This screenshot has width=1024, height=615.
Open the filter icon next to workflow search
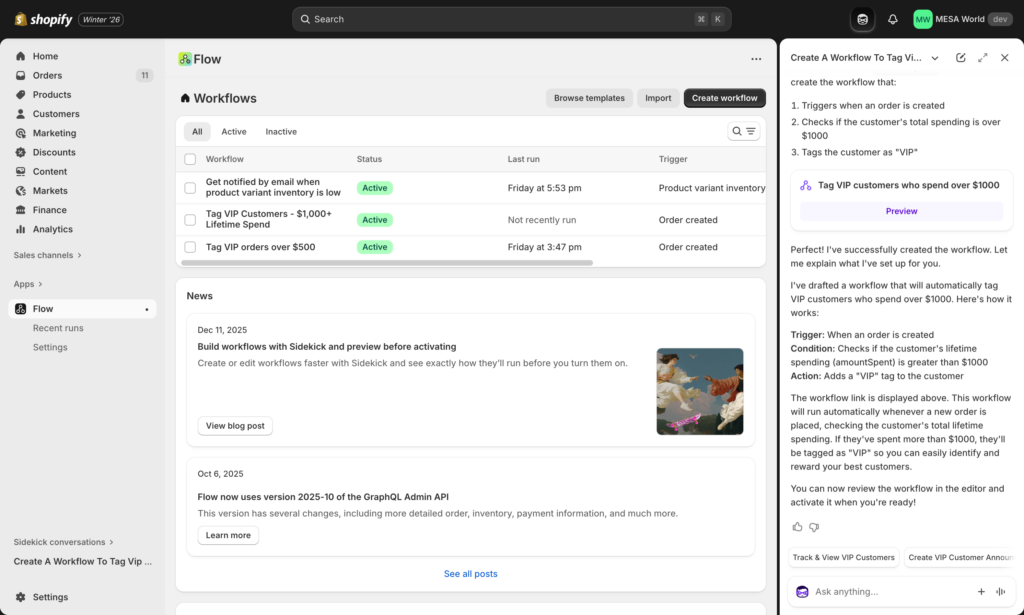point(749,131)
